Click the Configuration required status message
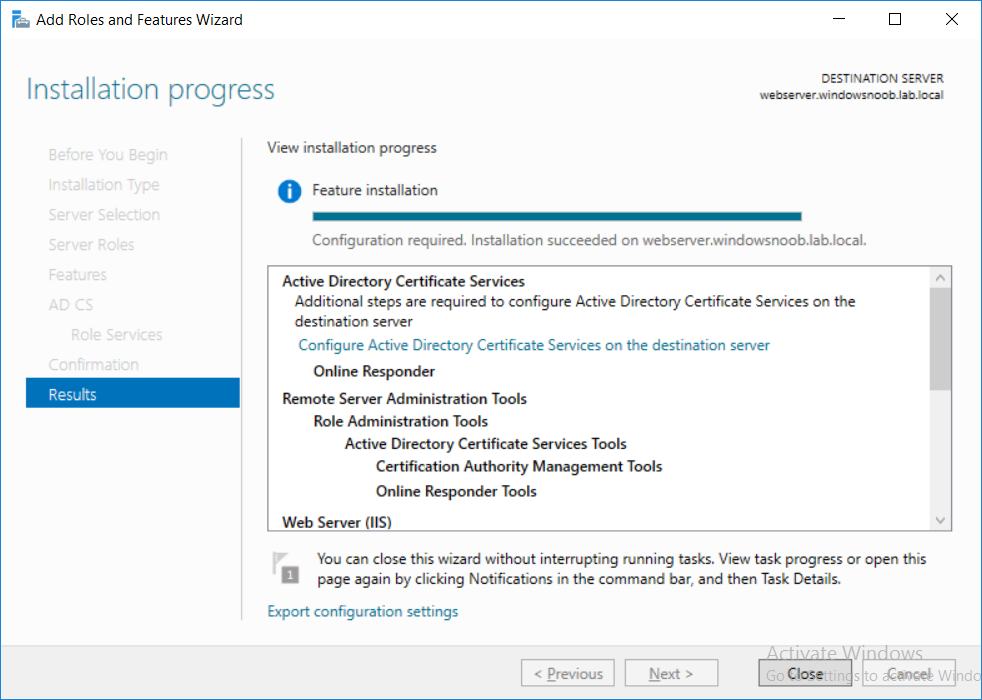This screenshot has height=700, width=982. 589,240
